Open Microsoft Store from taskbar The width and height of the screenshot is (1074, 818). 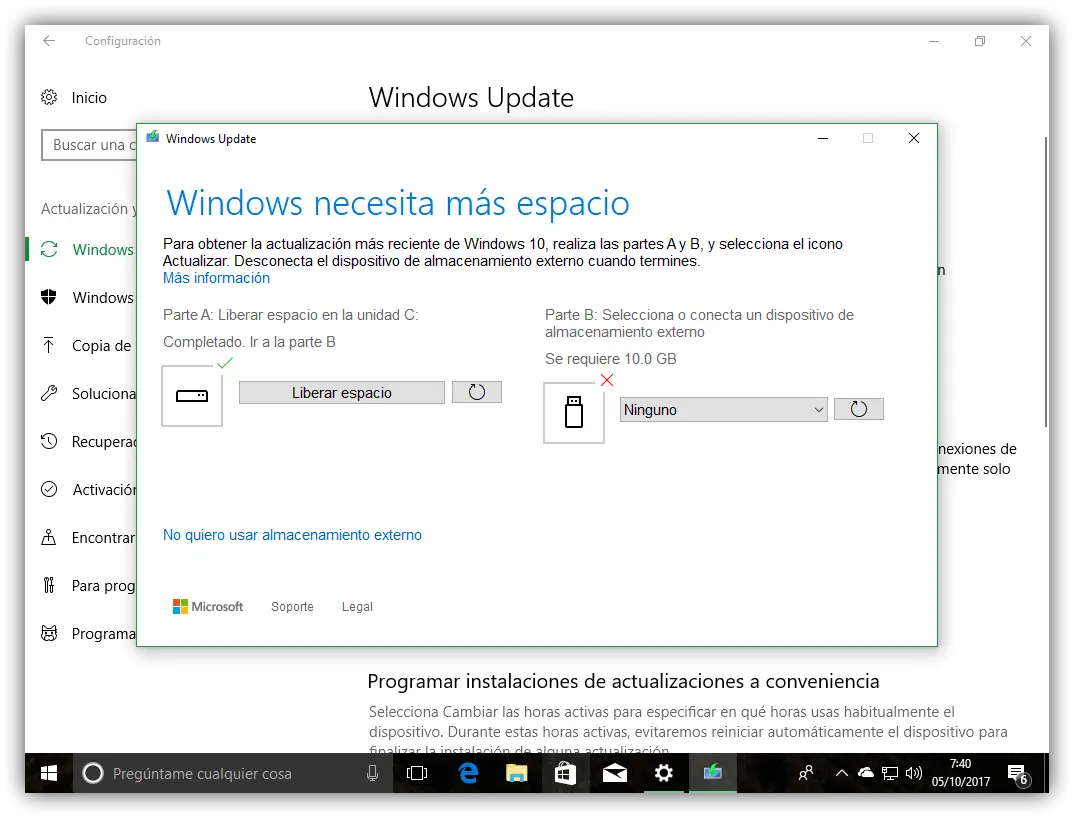click(565, 773)
